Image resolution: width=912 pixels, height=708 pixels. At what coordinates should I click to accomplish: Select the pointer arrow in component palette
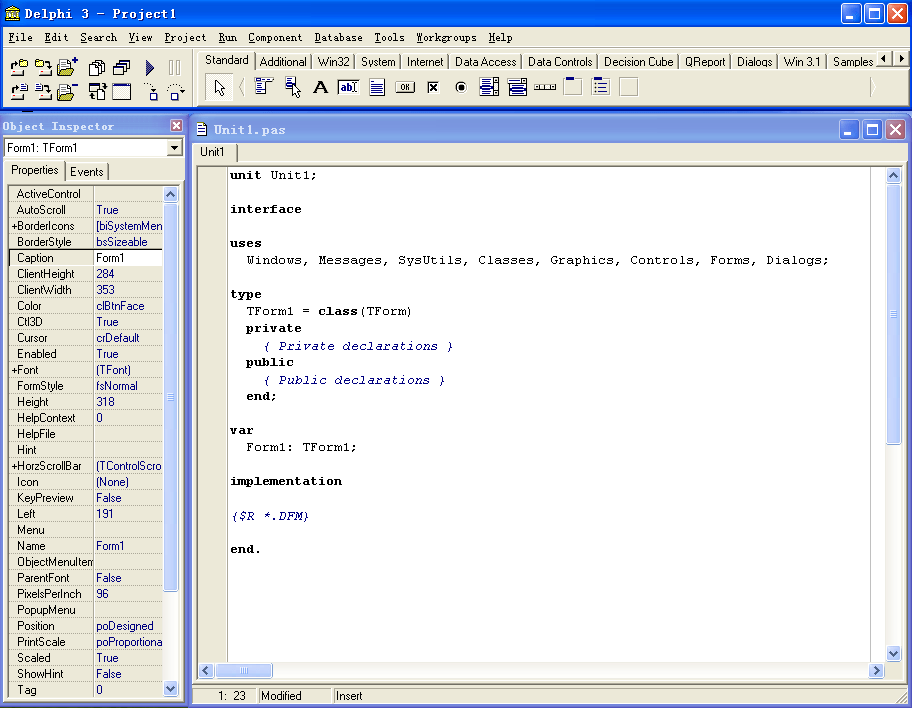click(219, 87)
